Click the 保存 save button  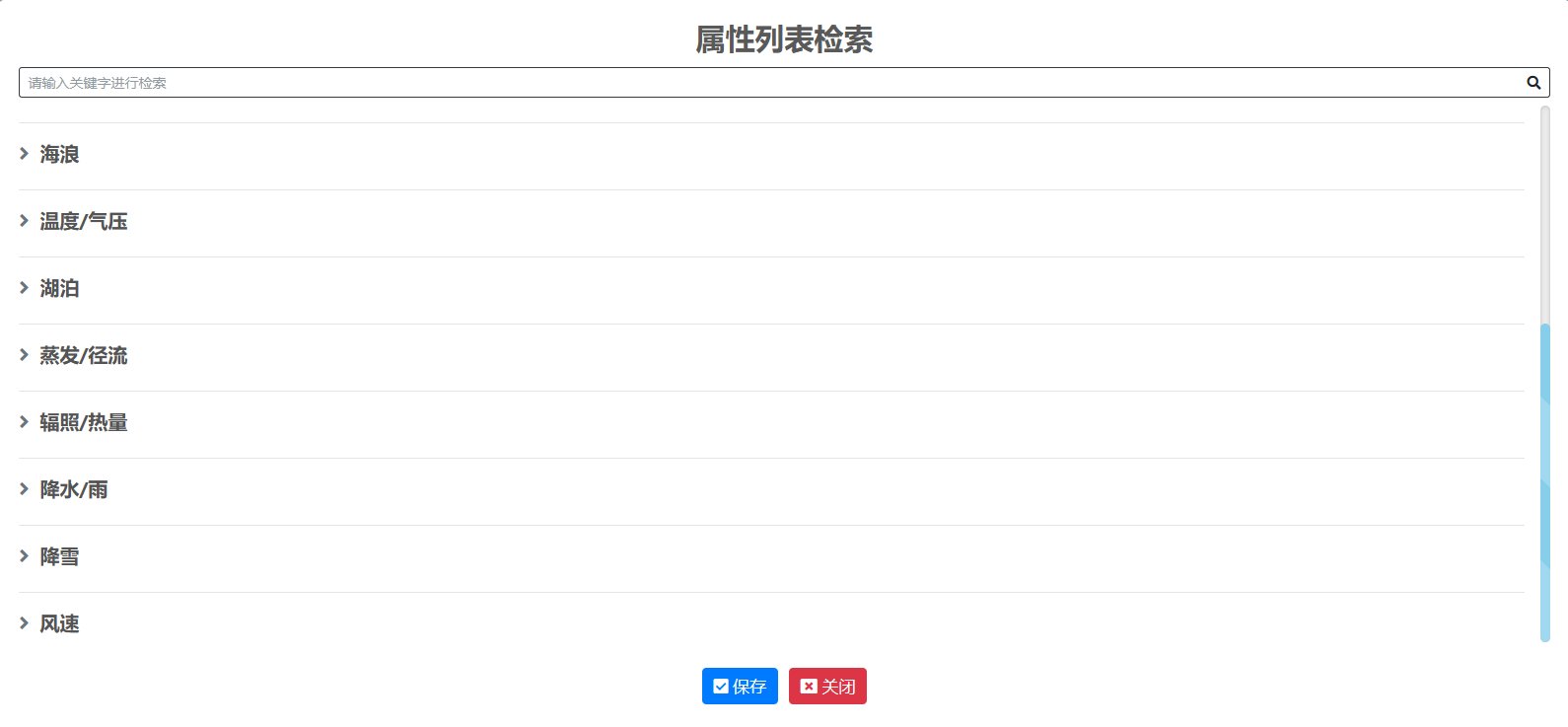pos(741,686)
